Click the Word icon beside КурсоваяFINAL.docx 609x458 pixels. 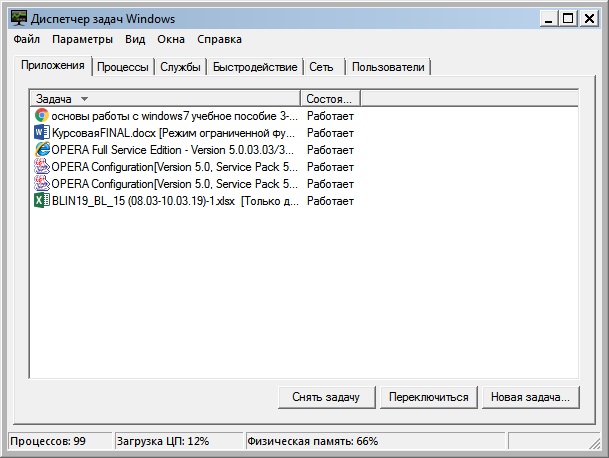click(41, 133)
